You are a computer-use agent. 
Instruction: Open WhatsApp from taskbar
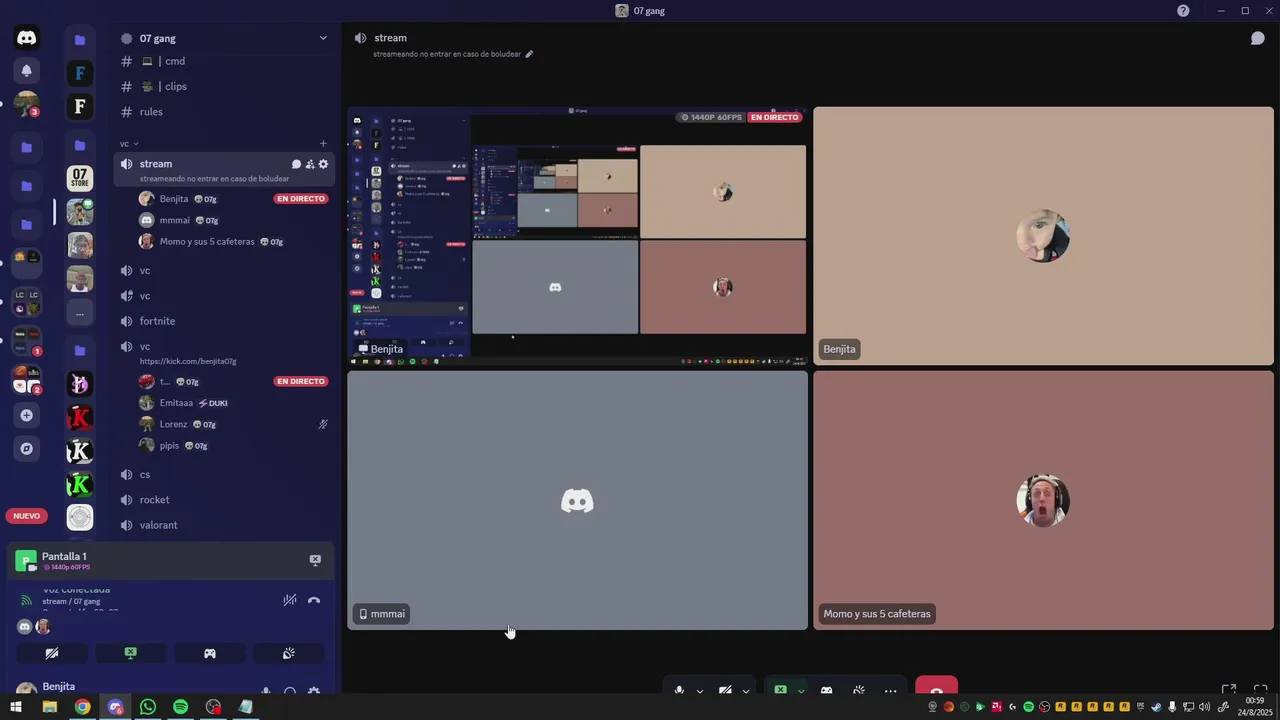148,707
